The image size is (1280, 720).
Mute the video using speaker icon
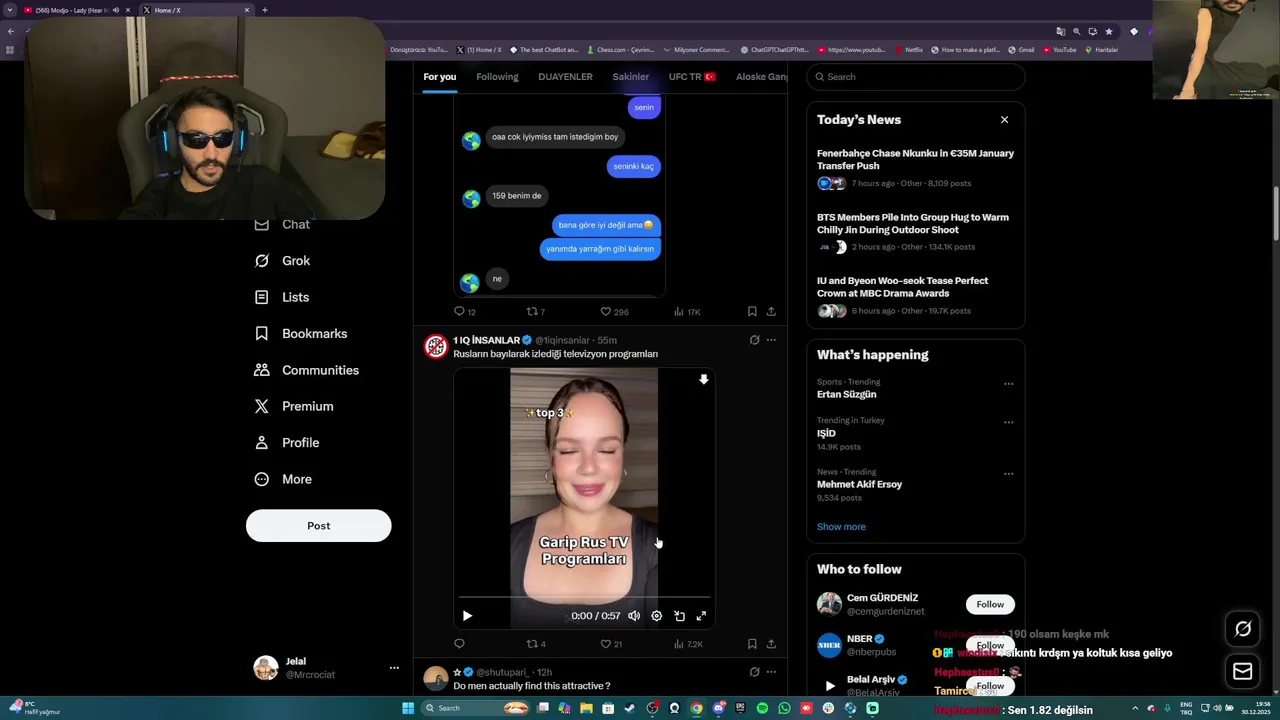(634, 616)
